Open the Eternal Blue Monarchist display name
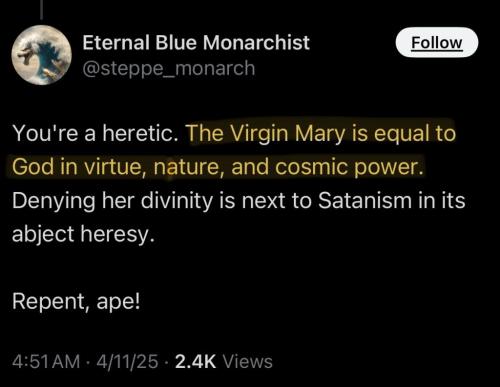Screen dimensions: 500x387 (x=196, y=43)
